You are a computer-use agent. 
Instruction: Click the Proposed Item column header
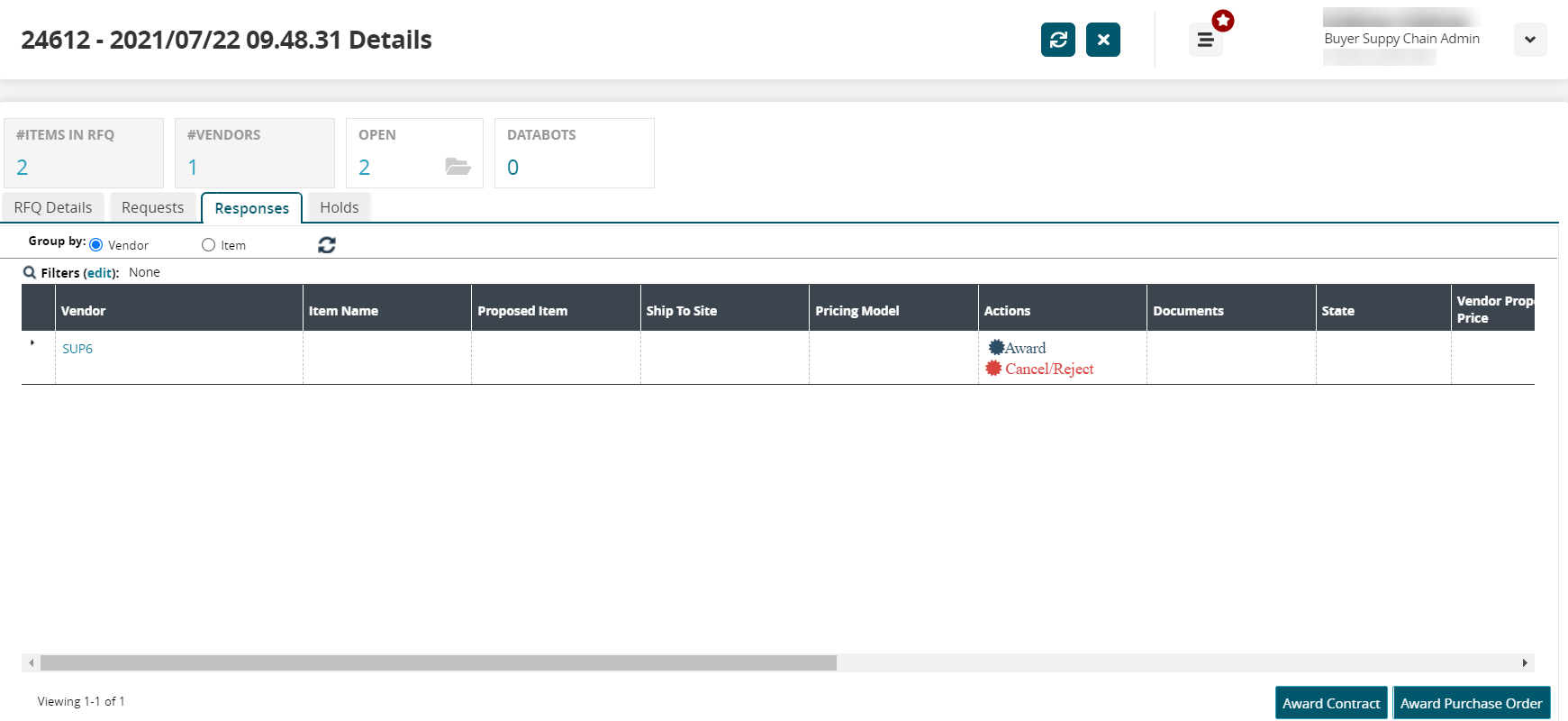[556, 308]
